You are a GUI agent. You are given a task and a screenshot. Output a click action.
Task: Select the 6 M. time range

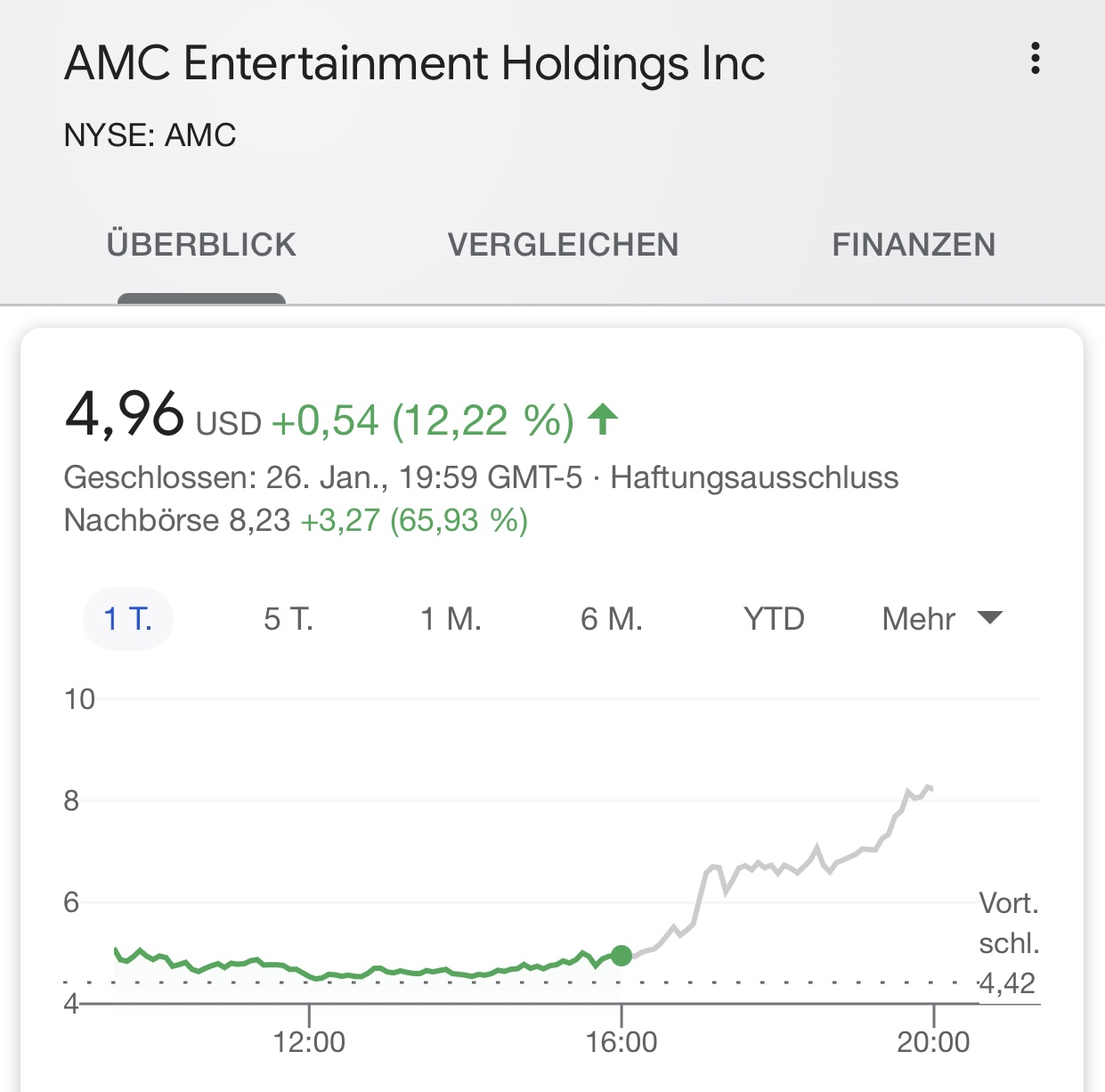[x=613, y=618]
